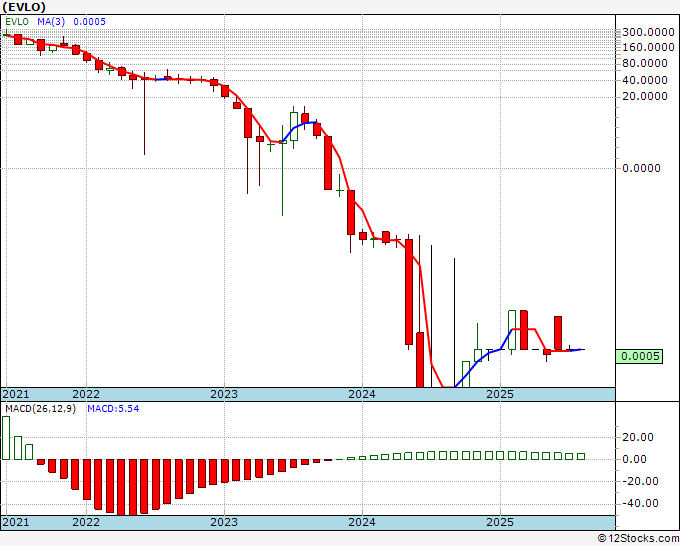Click the 0.0000 price axis label
680x546 pixels.
[641, 168]
